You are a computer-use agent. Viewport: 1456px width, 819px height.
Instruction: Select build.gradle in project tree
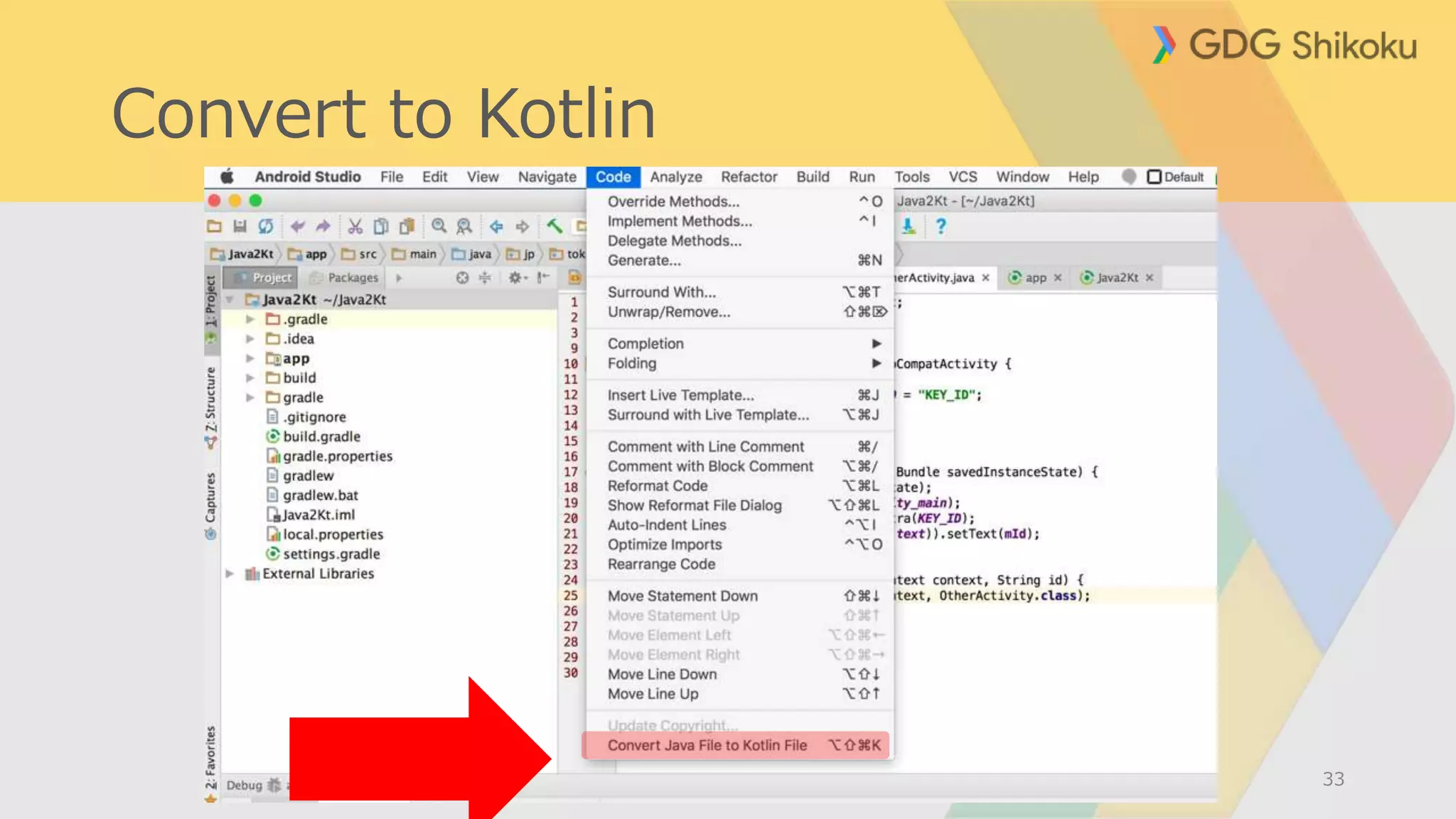[x=314, y=437]
